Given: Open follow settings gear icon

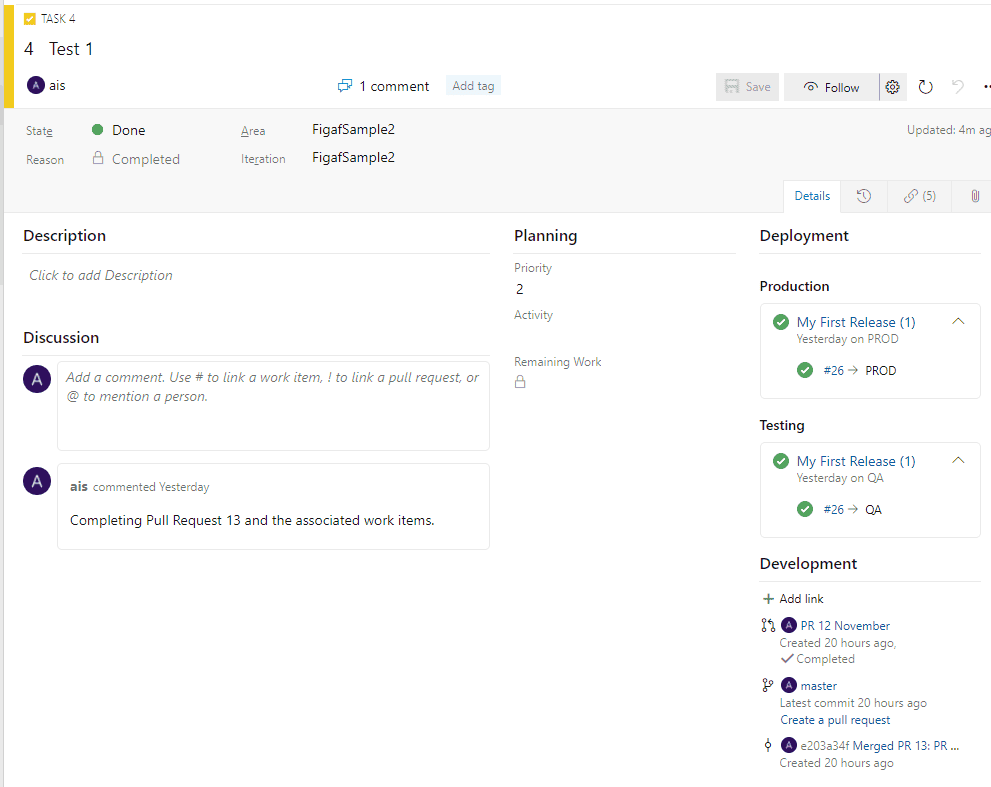Looking at the screenshot, I should (x=892, y=87).
